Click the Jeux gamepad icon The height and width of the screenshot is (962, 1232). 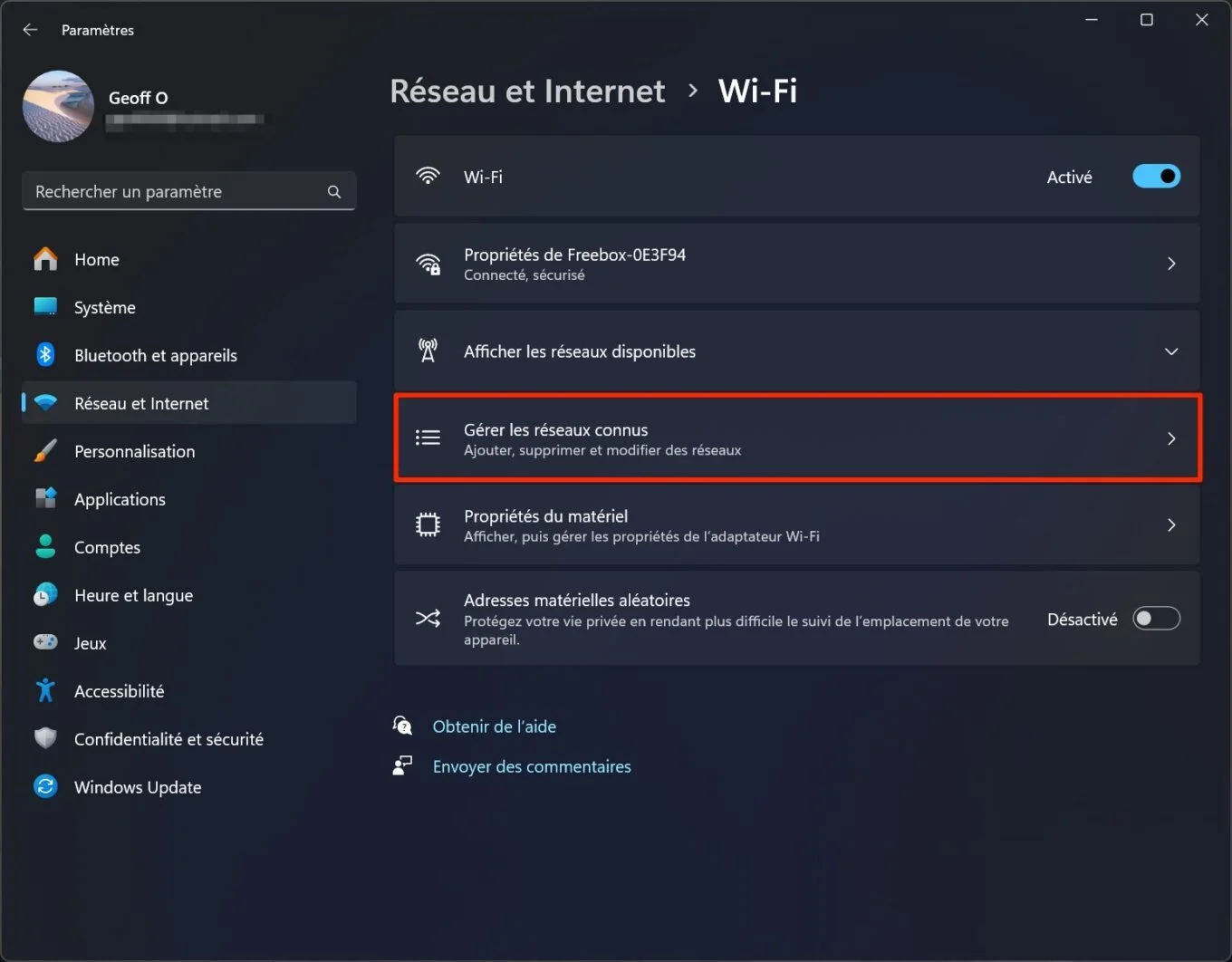pos(45,642)
